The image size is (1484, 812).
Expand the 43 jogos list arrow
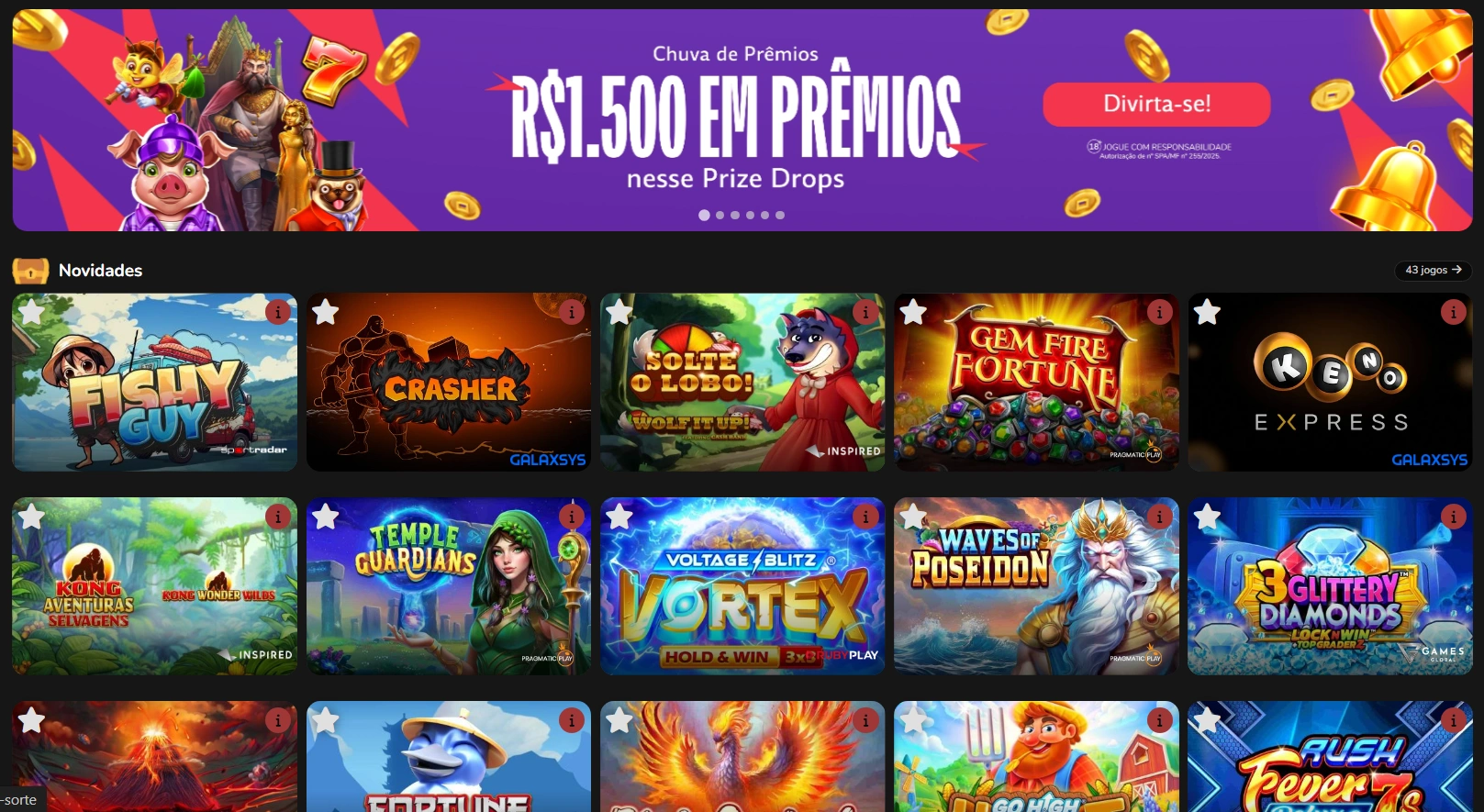(x=1433, y=270)
